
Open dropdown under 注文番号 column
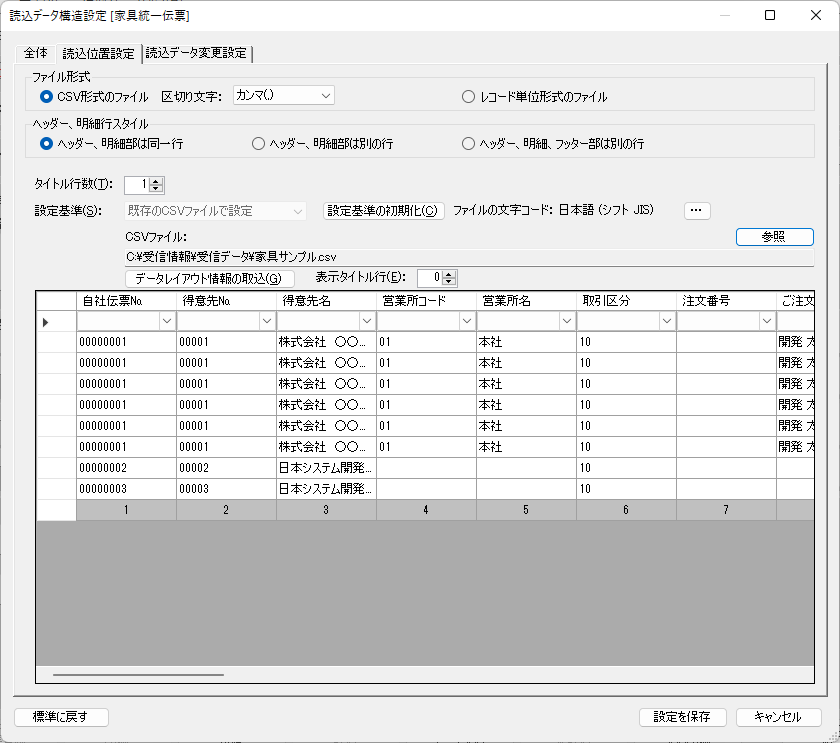767,321
